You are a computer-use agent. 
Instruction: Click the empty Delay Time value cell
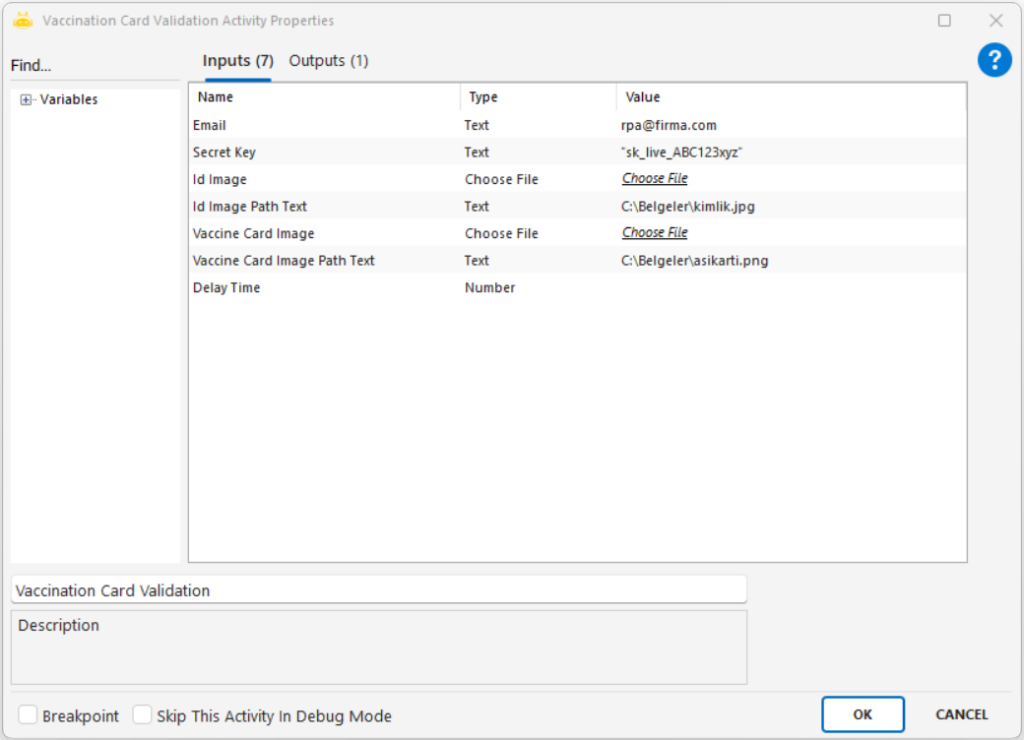[x=790, y=288]
